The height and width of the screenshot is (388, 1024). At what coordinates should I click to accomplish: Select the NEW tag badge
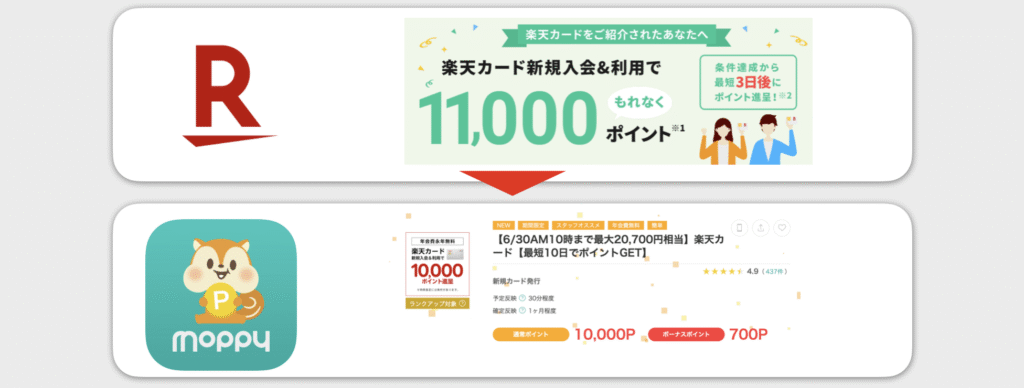tap(504, 225)
